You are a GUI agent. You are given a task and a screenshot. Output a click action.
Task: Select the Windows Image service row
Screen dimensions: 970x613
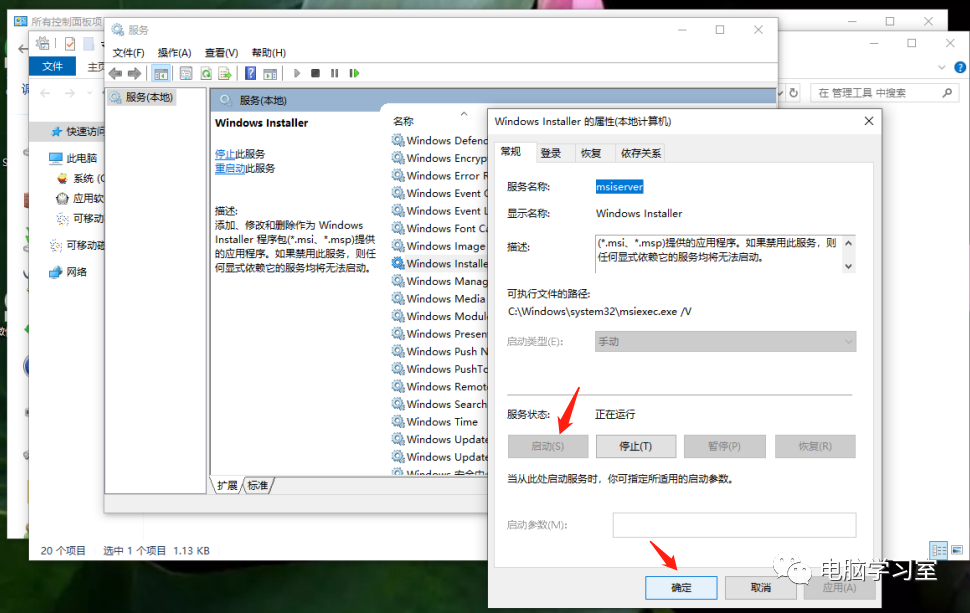440,246
